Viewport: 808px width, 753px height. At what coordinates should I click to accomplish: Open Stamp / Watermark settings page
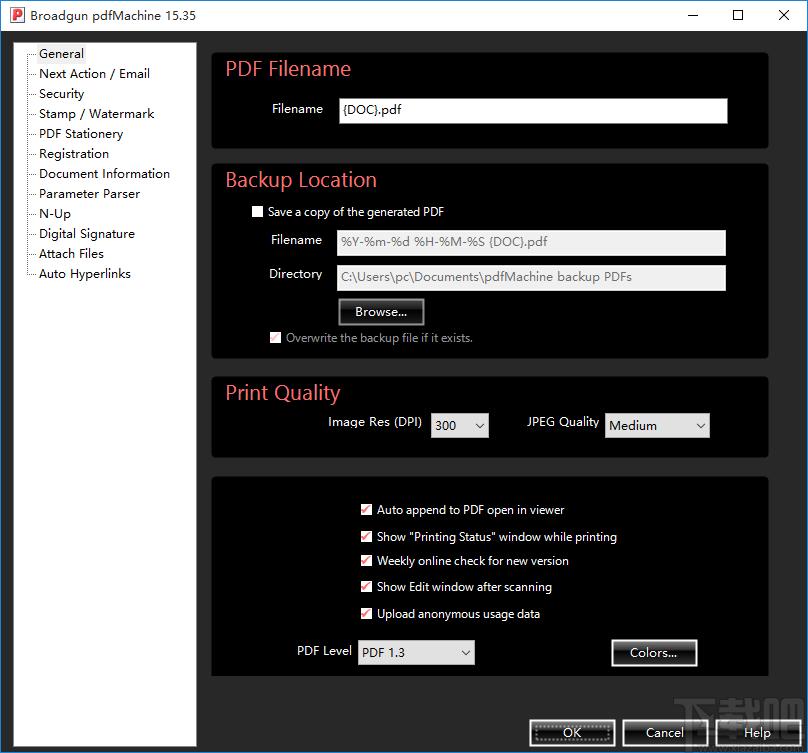pos(96,114)
